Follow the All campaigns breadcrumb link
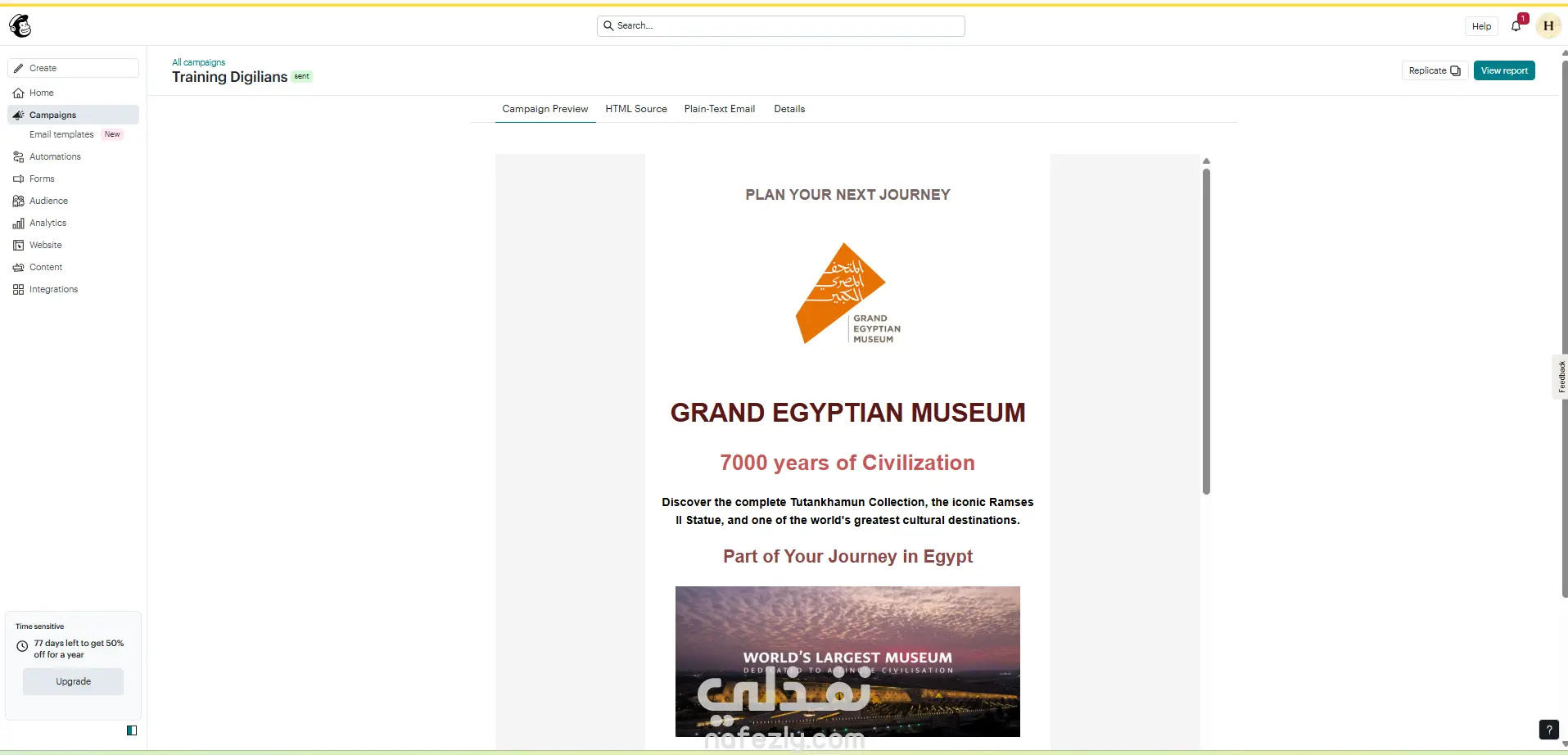 198,62
